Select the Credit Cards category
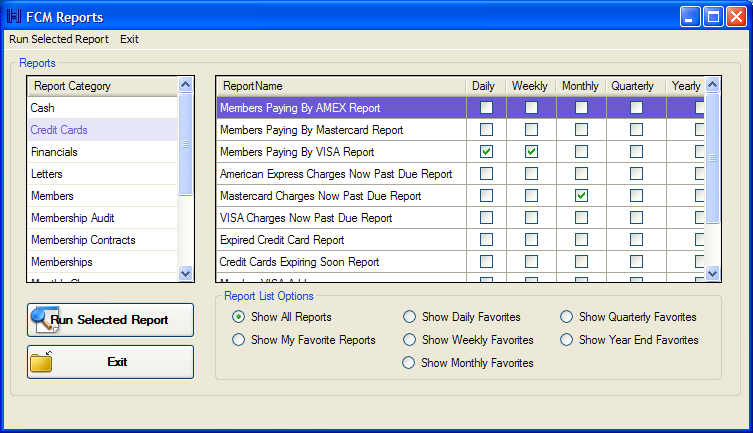 tap(103, 130)
